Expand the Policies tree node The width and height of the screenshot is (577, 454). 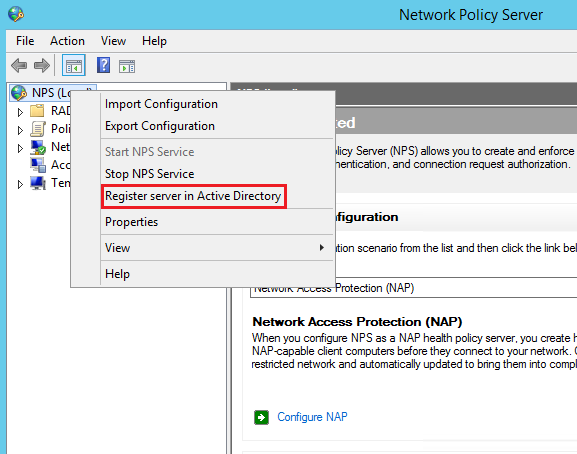[20, 130]
